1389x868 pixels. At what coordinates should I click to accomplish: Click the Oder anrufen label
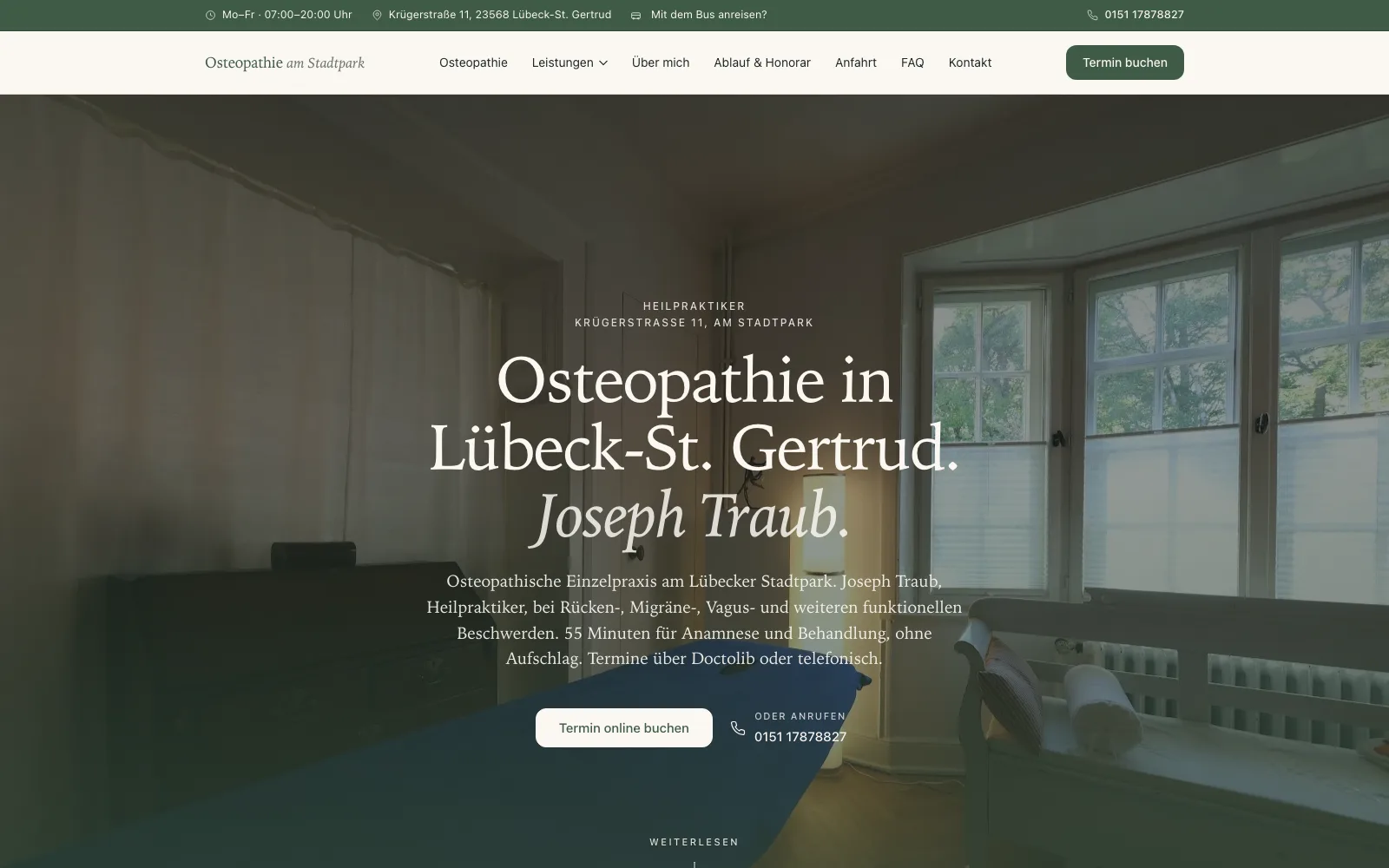coord(800,716)
